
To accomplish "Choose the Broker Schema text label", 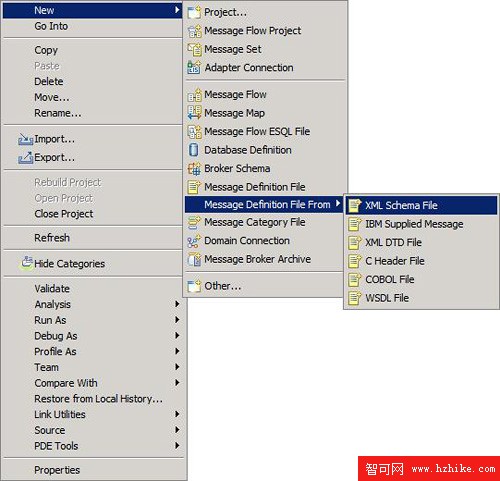I will click(237, 169).
